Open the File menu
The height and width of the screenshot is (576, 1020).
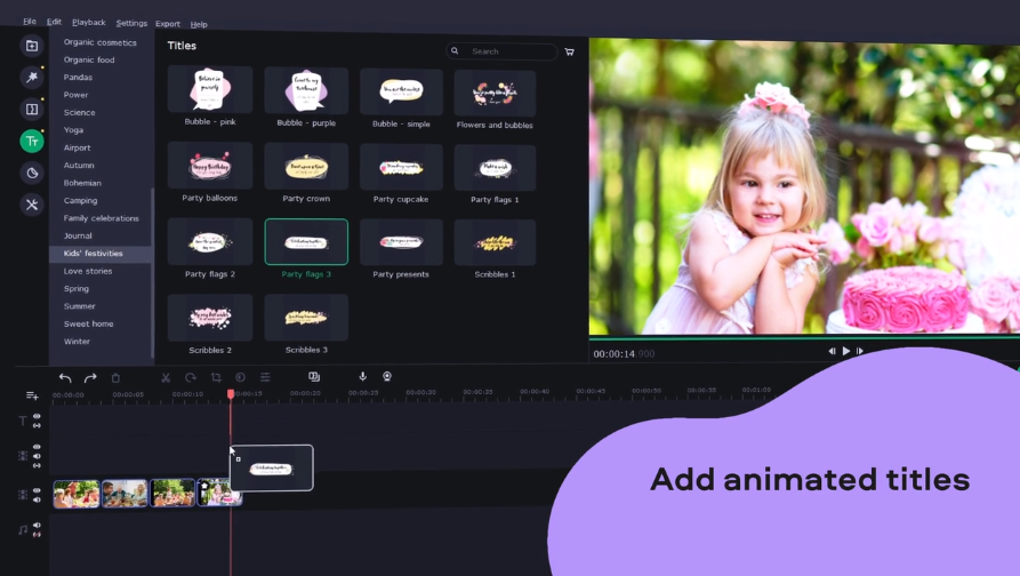point(29,21)
